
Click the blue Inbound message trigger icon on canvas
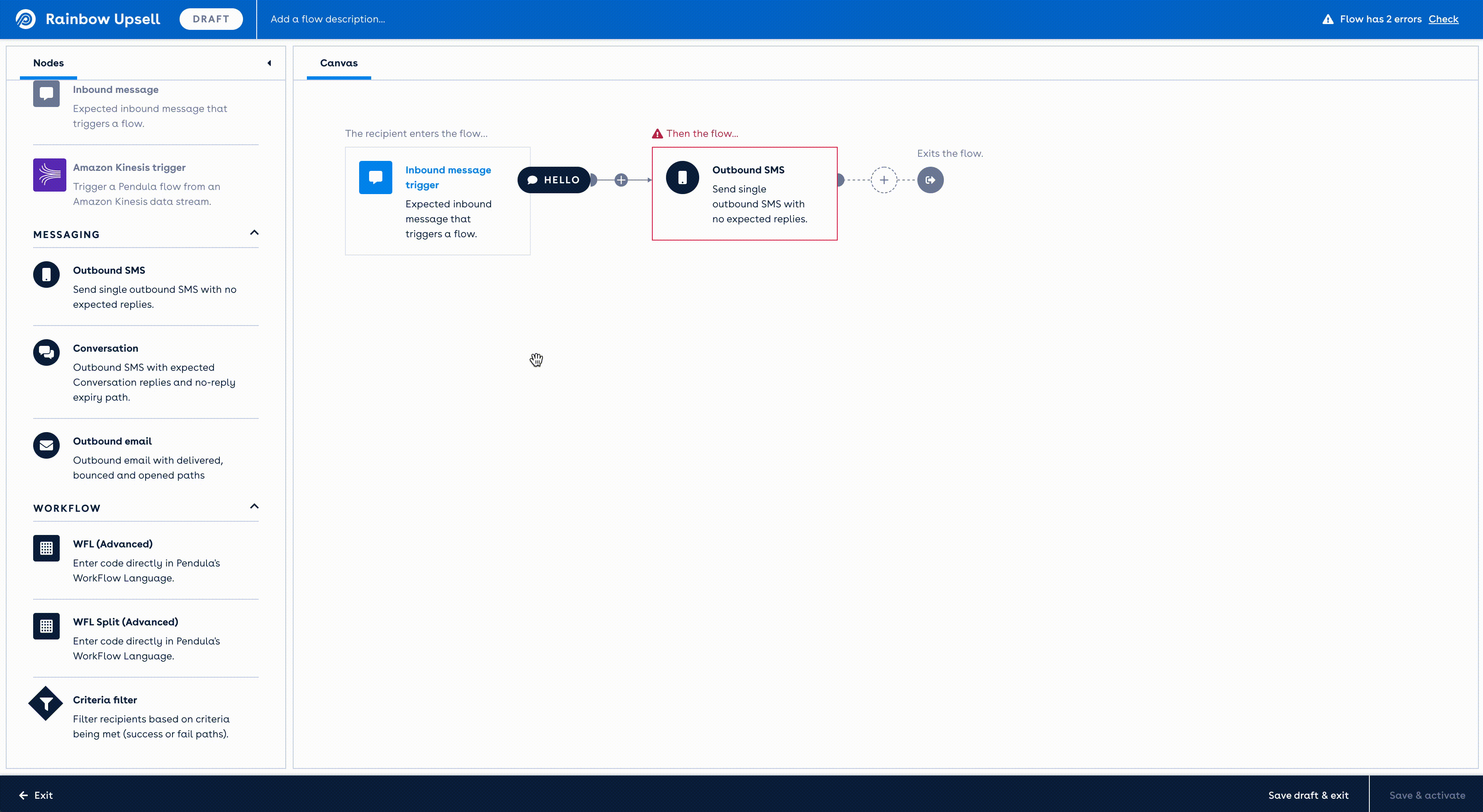375,177
